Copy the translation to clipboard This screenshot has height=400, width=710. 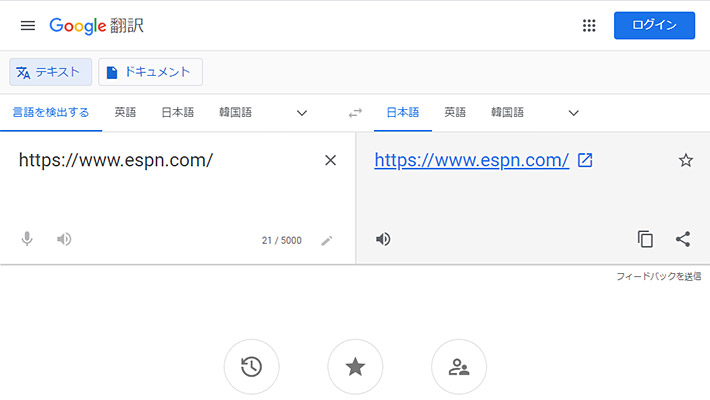646,239
